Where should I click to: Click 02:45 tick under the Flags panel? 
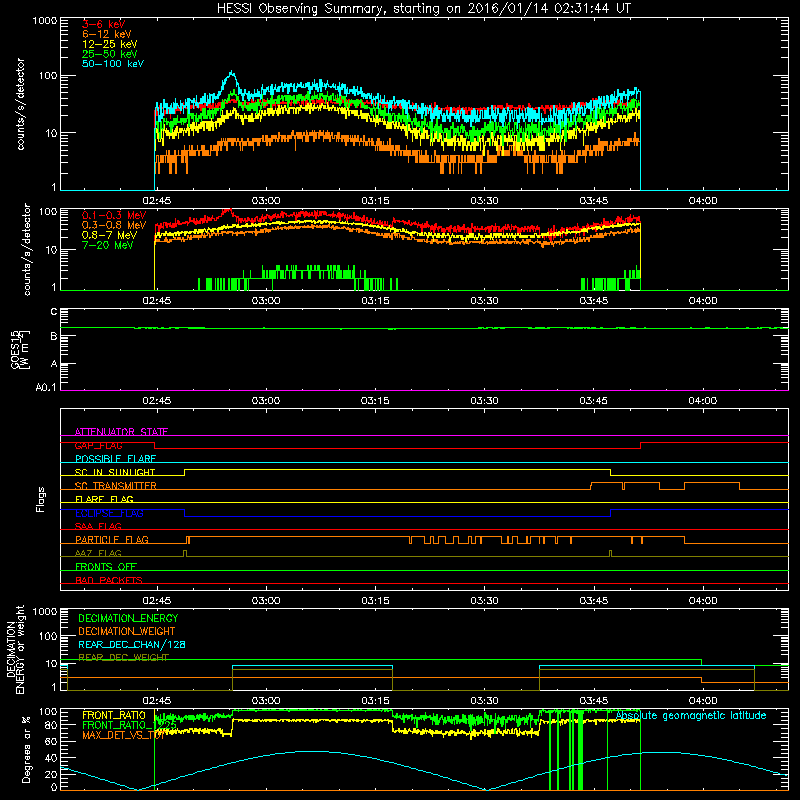point(157,601)
